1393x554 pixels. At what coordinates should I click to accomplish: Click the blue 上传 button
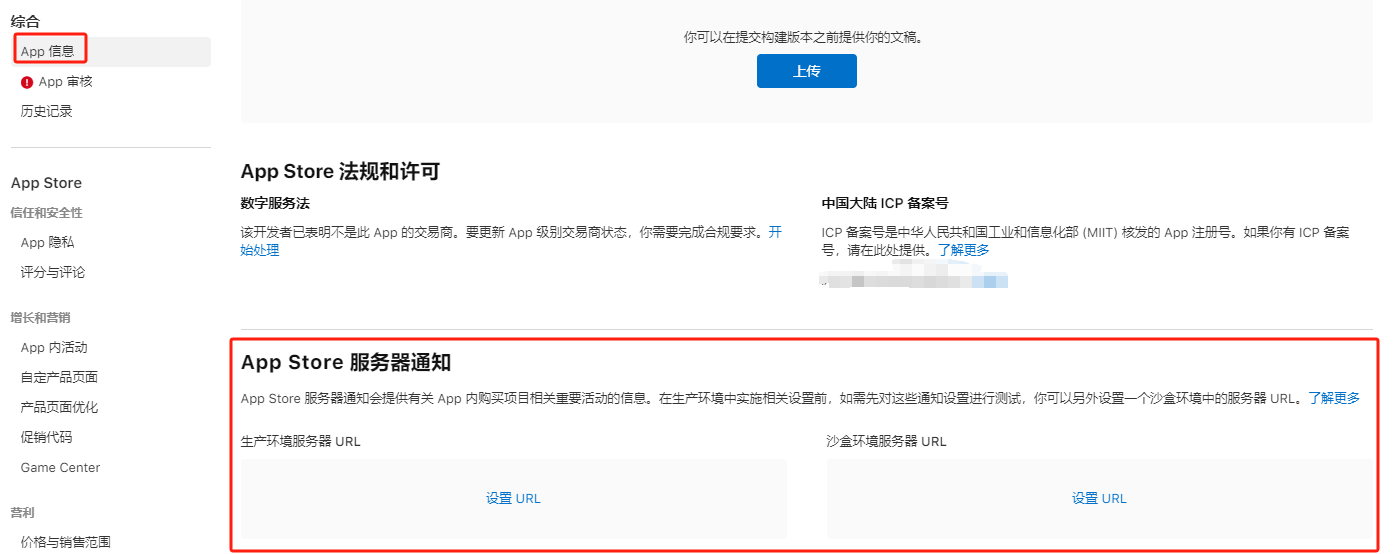[807, 71]
